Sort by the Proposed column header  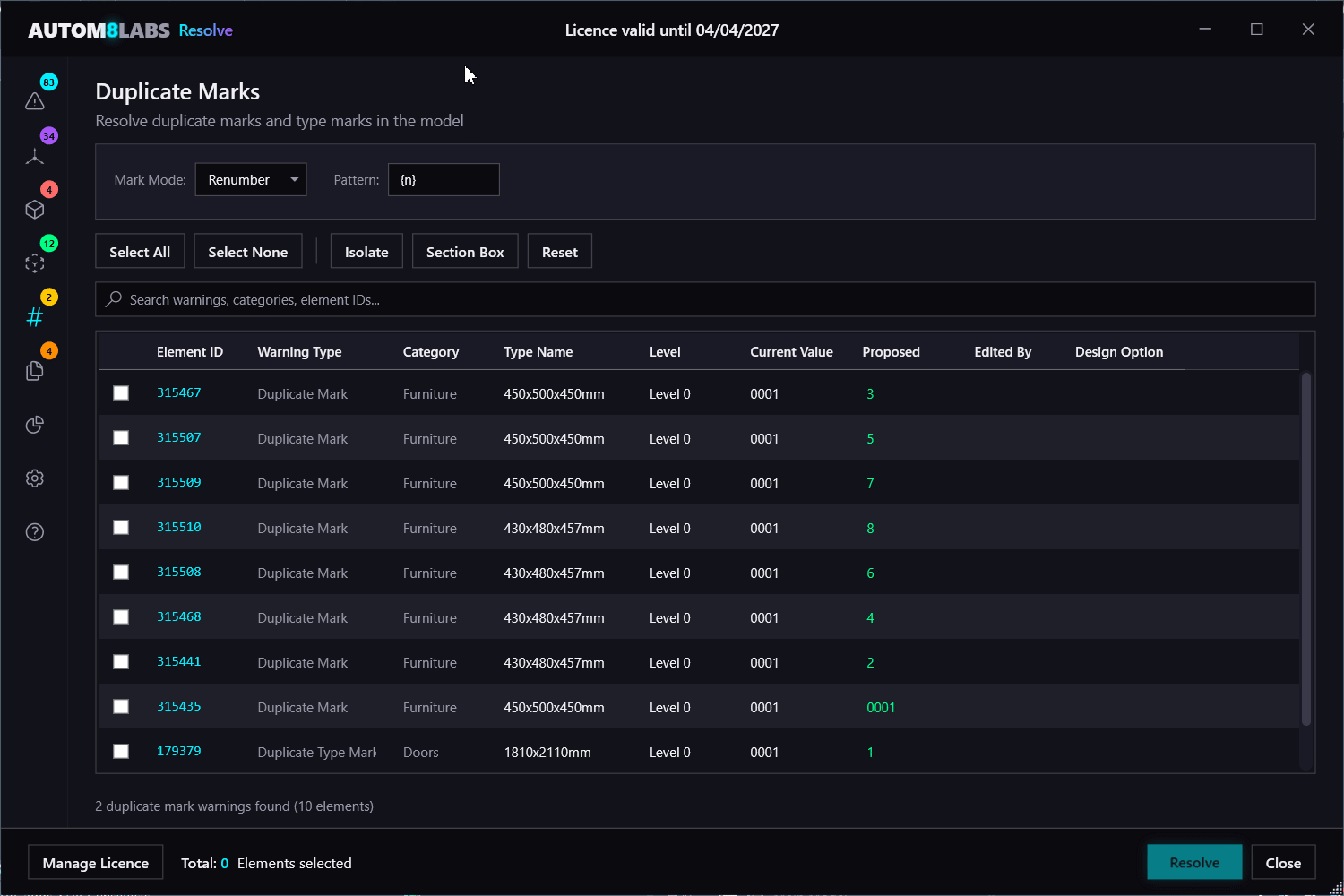(x=891, y=352)
